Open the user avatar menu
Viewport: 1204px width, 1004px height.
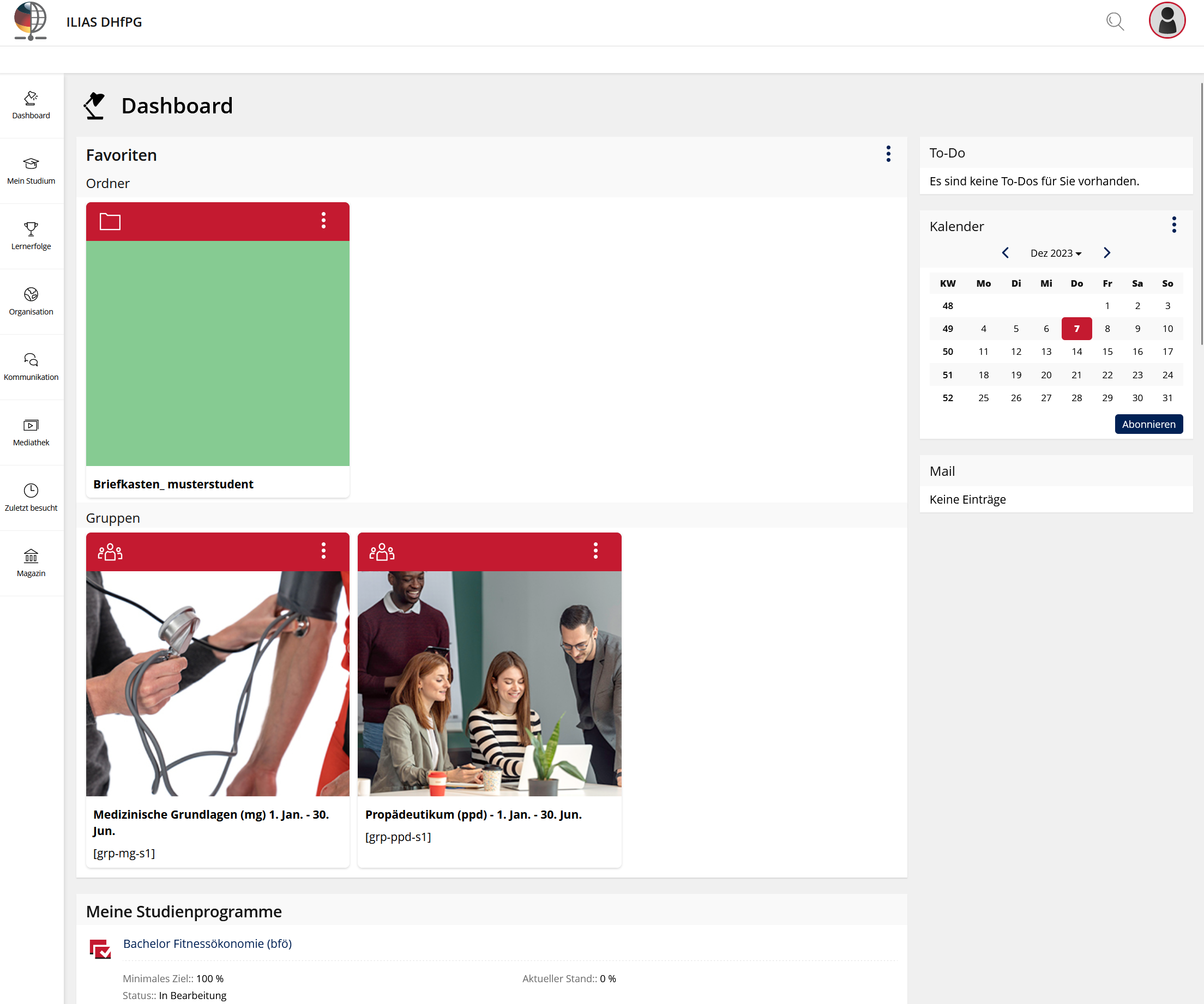tap(1166, 21)
